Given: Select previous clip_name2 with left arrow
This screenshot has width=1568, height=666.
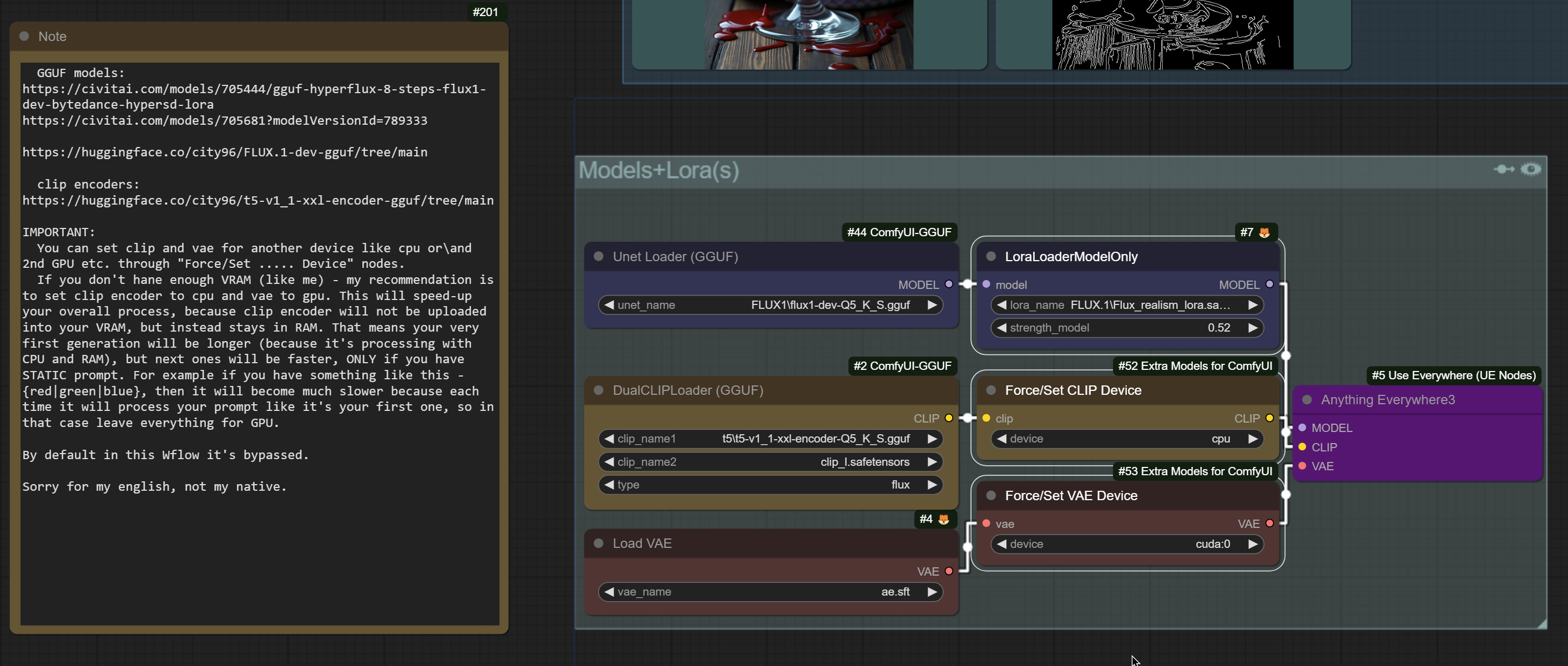Looking at the screenshot, I should point(609,461).
